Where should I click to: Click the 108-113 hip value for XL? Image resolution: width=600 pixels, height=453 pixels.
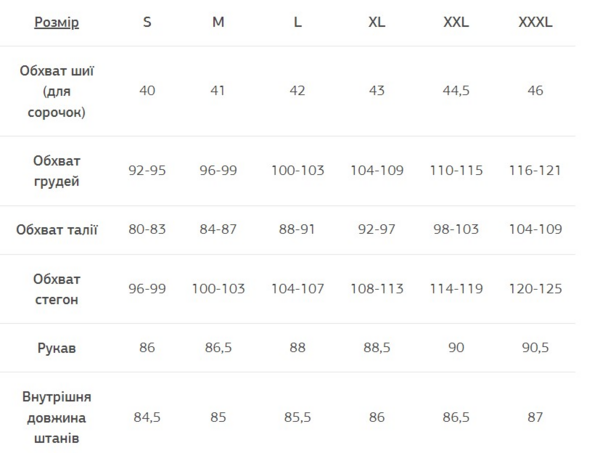click(377, 289)
